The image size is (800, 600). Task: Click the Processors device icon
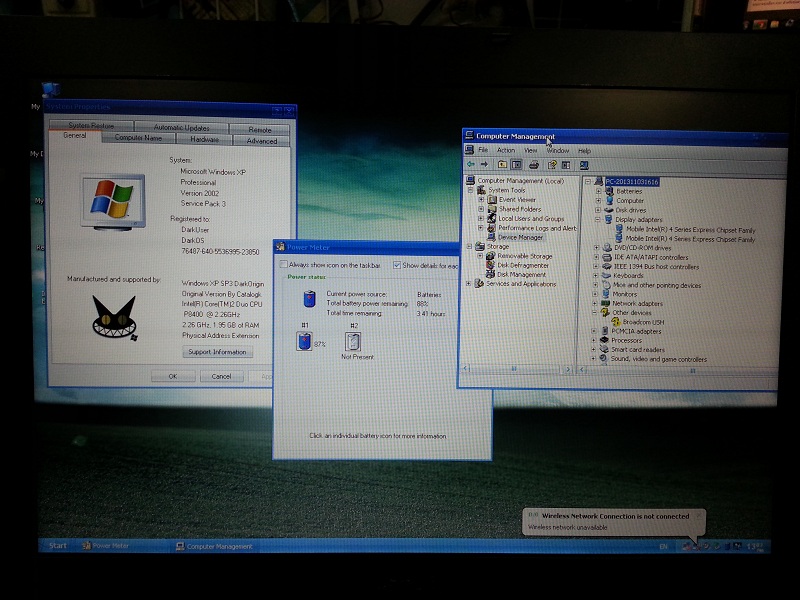604,340
